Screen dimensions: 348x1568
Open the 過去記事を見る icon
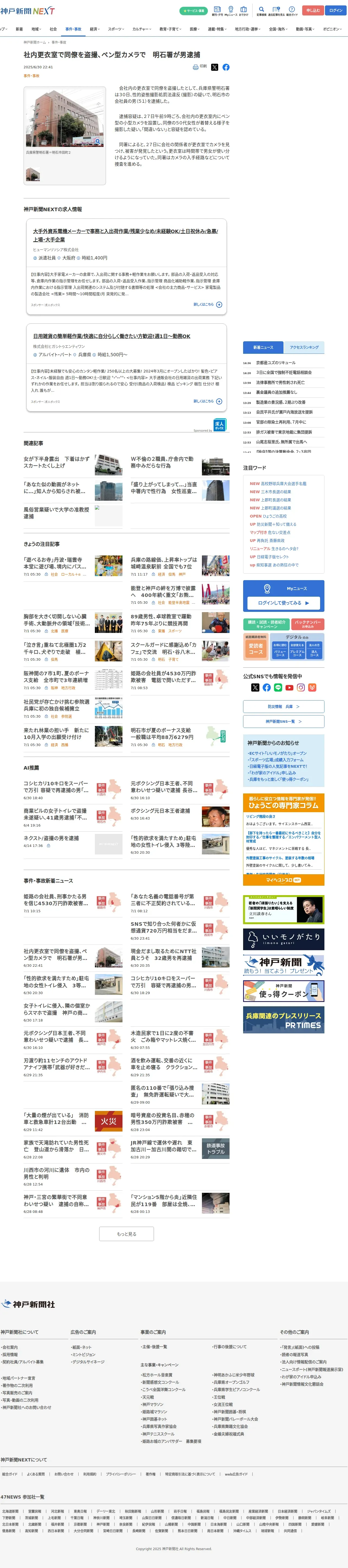tap(276, 10)
